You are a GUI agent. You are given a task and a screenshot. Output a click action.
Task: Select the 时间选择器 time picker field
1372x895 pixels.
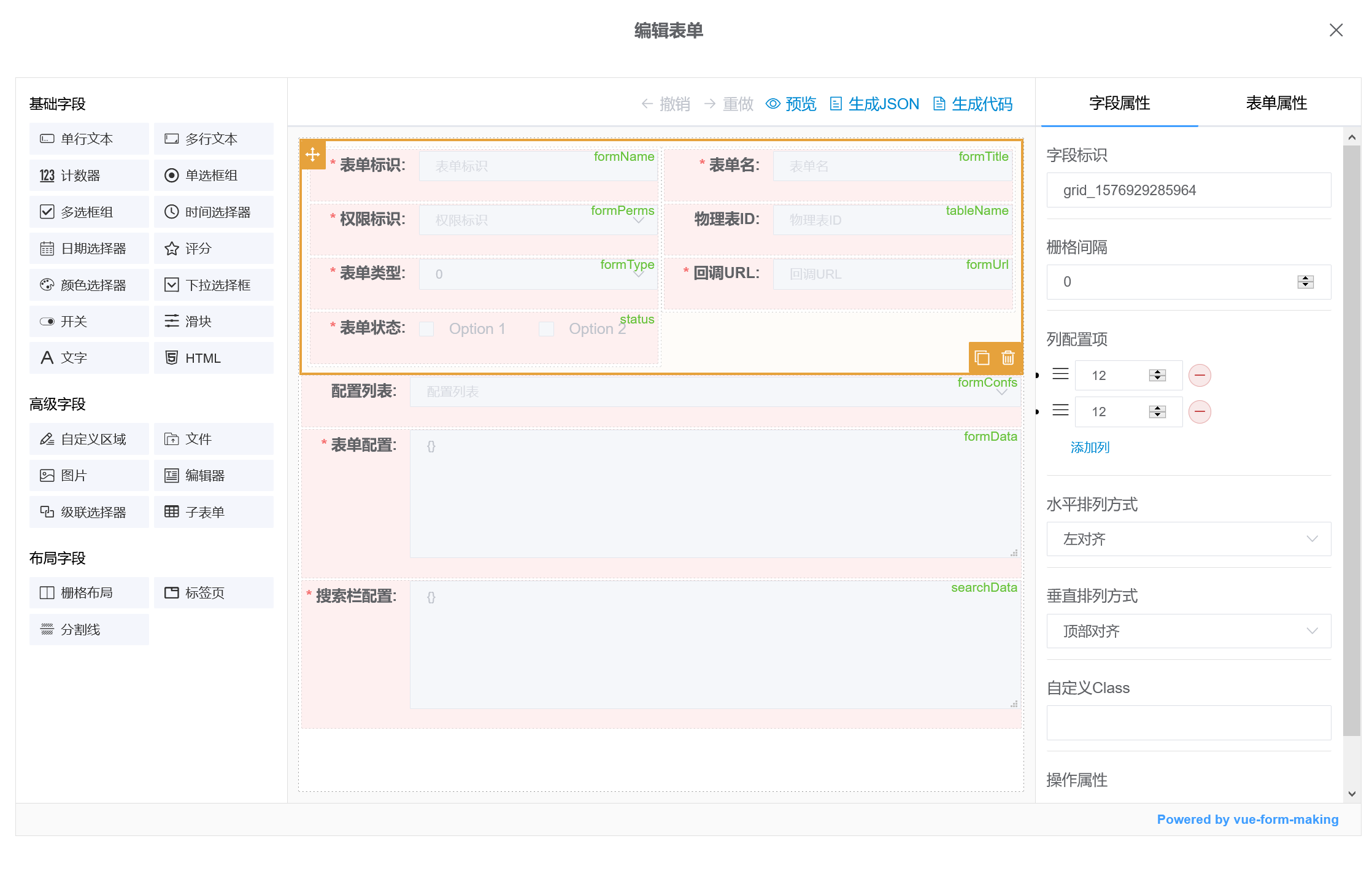214,212
